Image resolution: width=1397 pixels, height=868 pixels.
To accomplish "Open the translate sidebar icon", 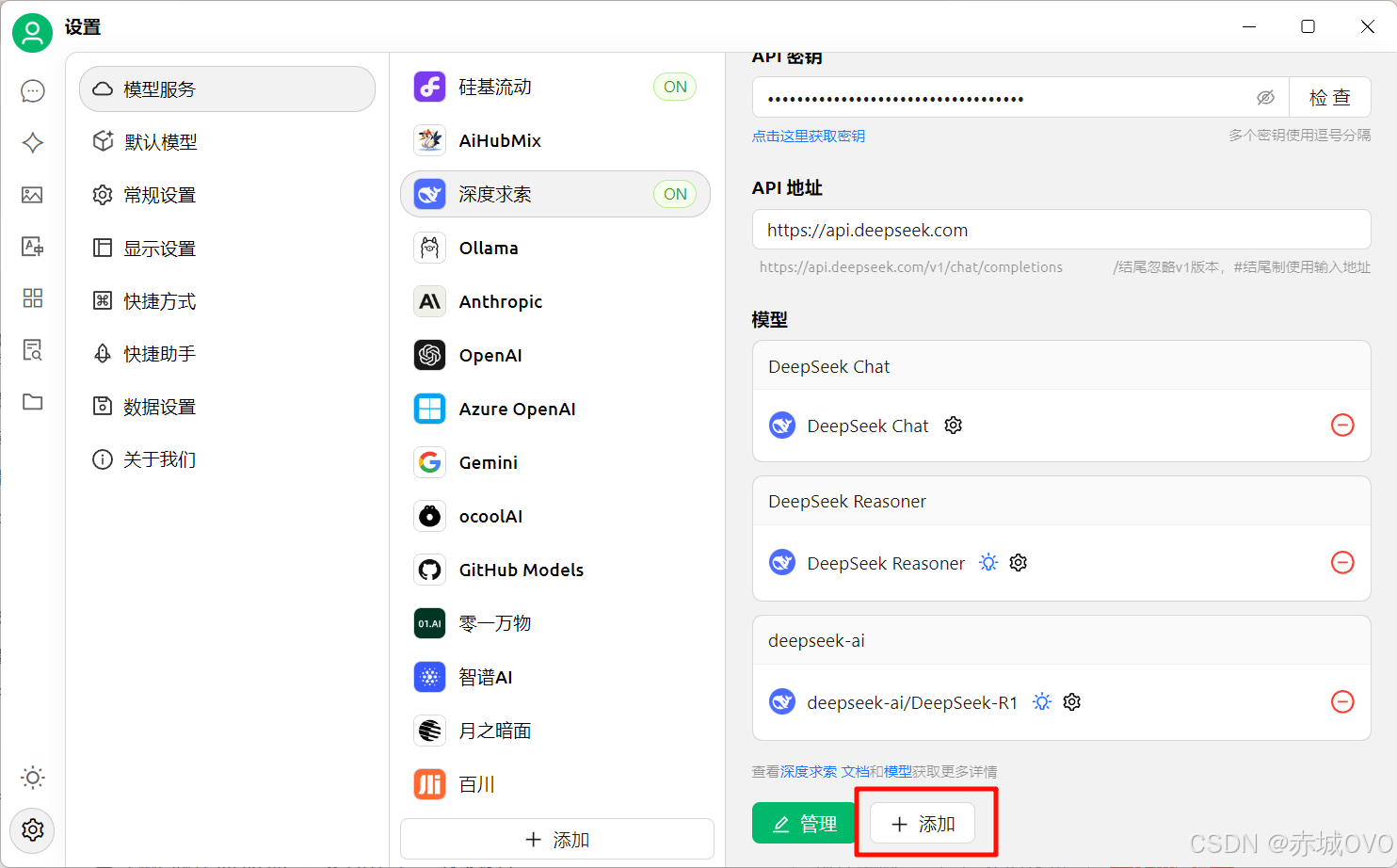I will (x=33, y=247).
